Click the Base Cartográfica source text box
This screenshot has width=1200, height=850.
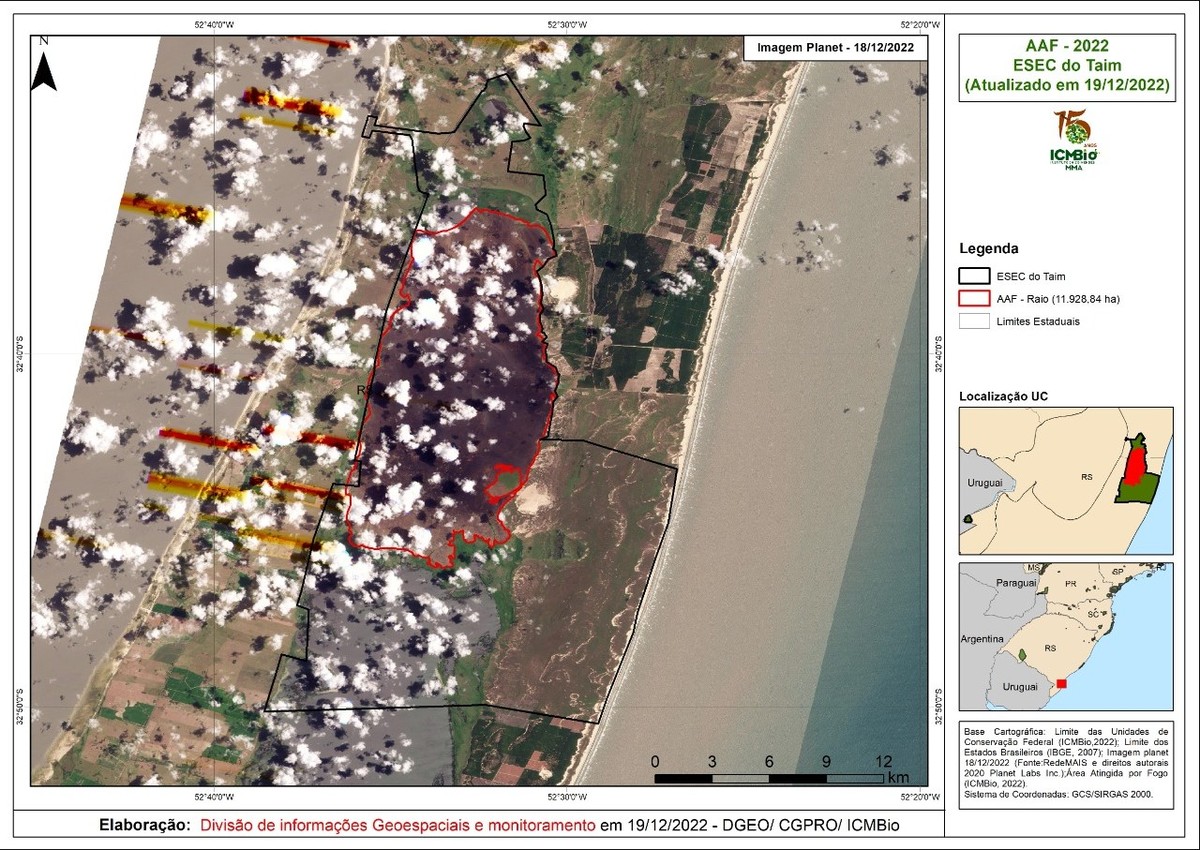pos(1066,760)
